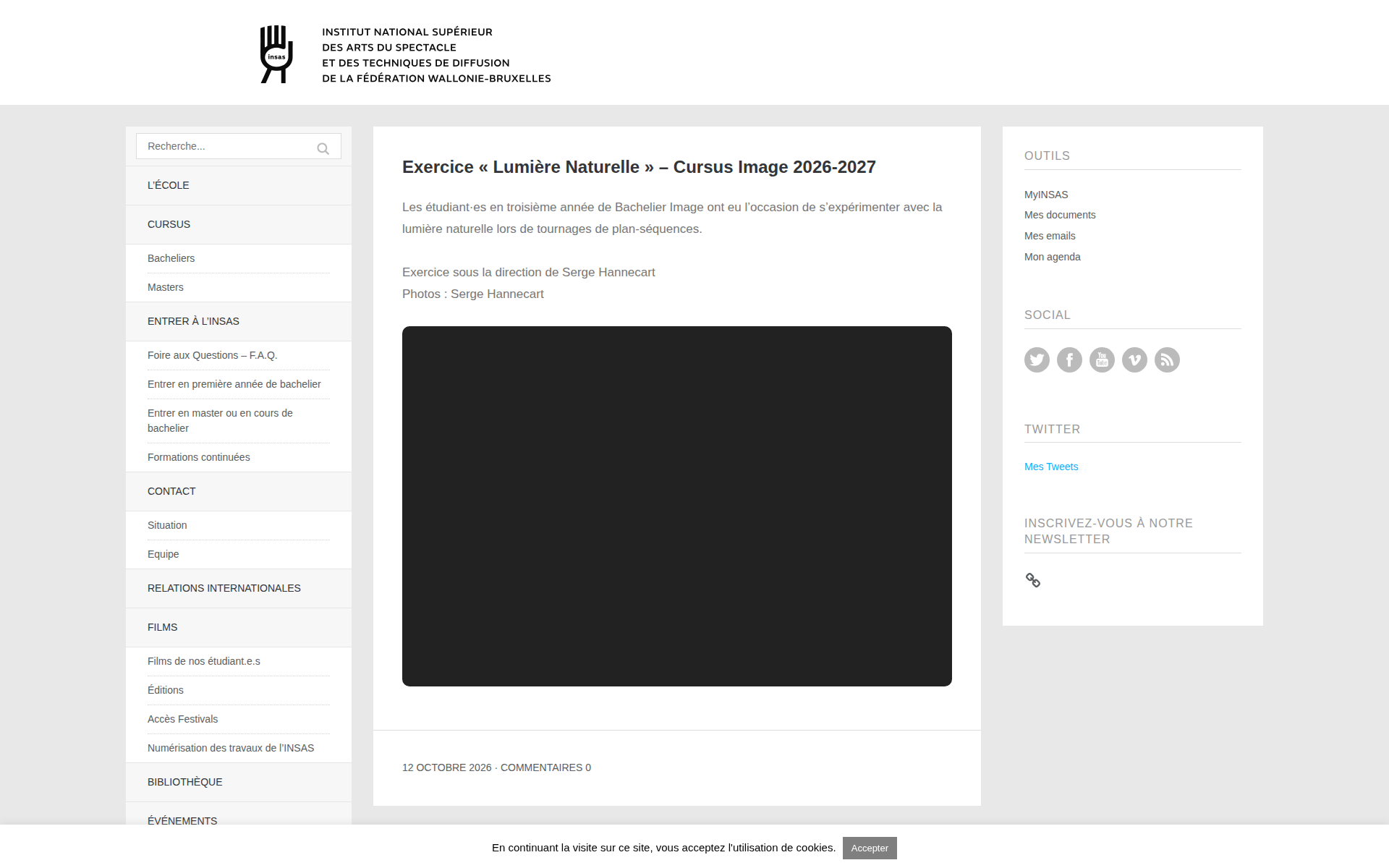Open the Equipe link

163,554
